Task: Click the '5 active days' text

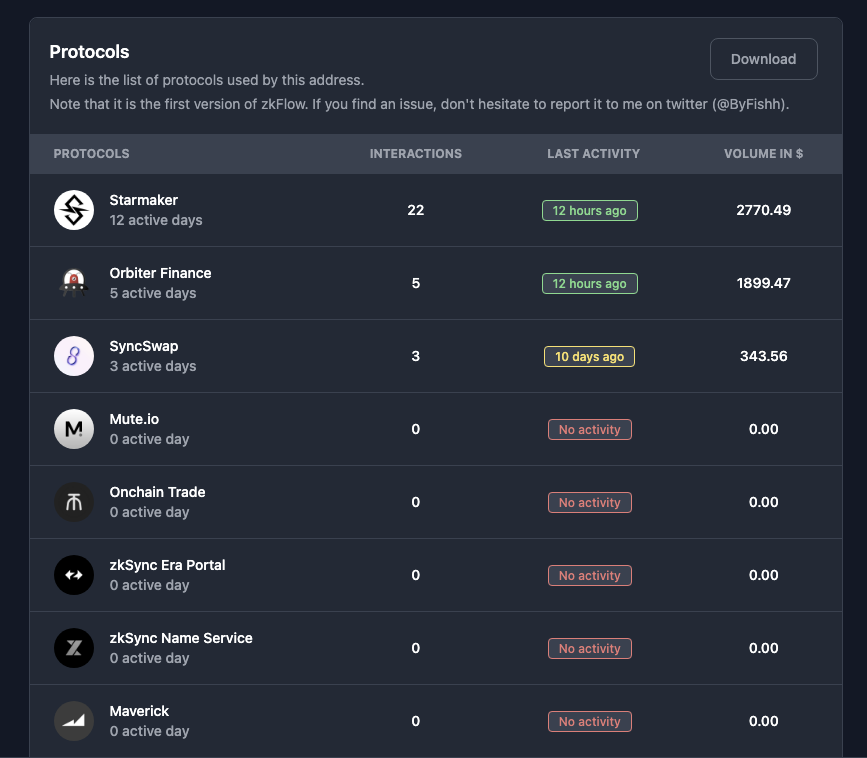Action: pos(153,293)
